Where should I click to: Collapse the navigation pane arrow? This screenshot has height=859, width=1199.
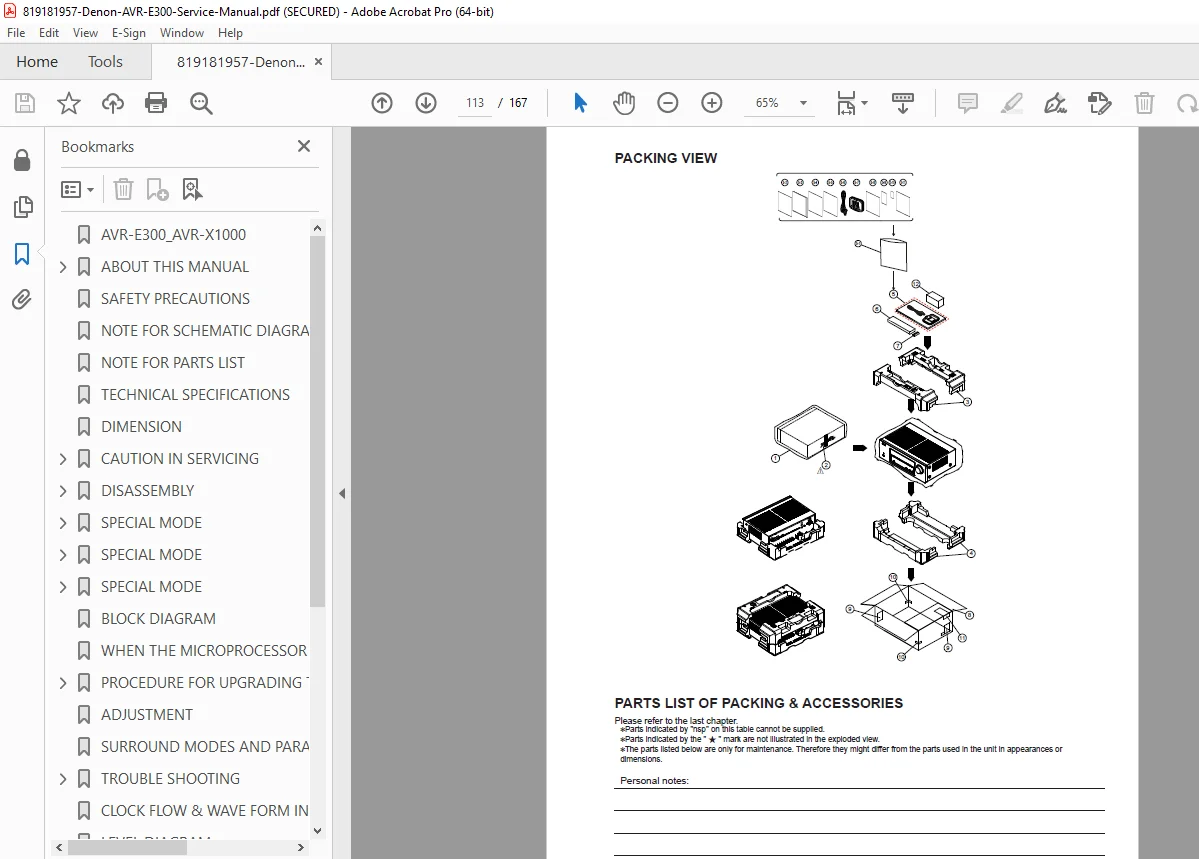342,493
